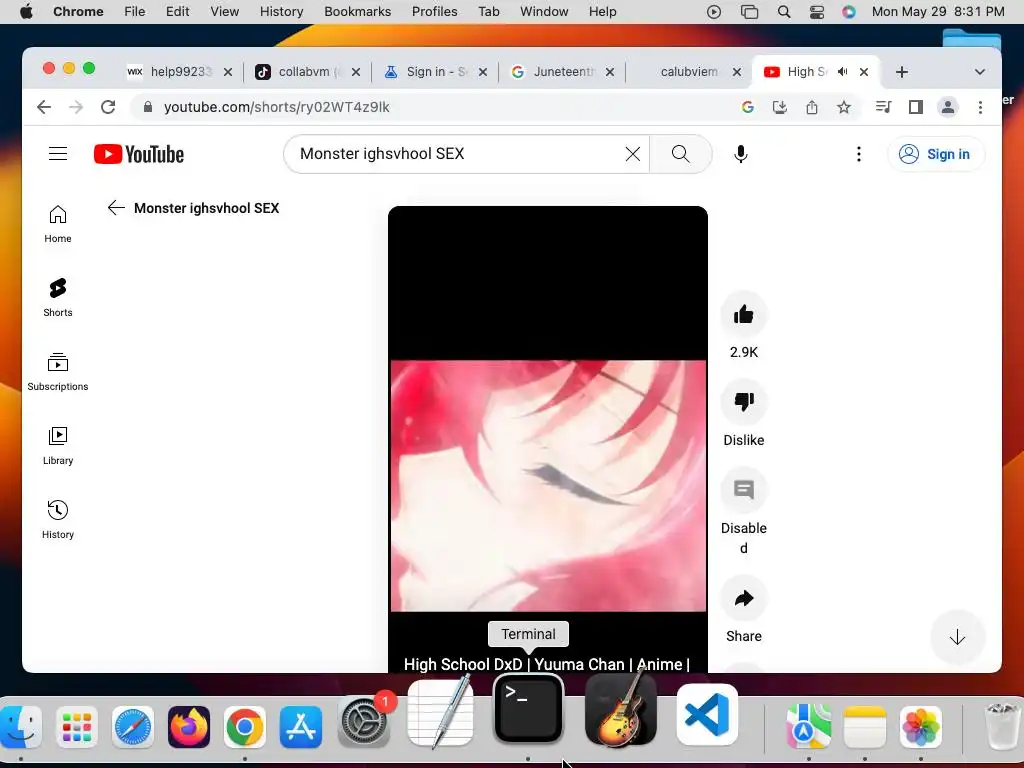
Task: Click the Shorts video player
Action: tap(548, 439)
